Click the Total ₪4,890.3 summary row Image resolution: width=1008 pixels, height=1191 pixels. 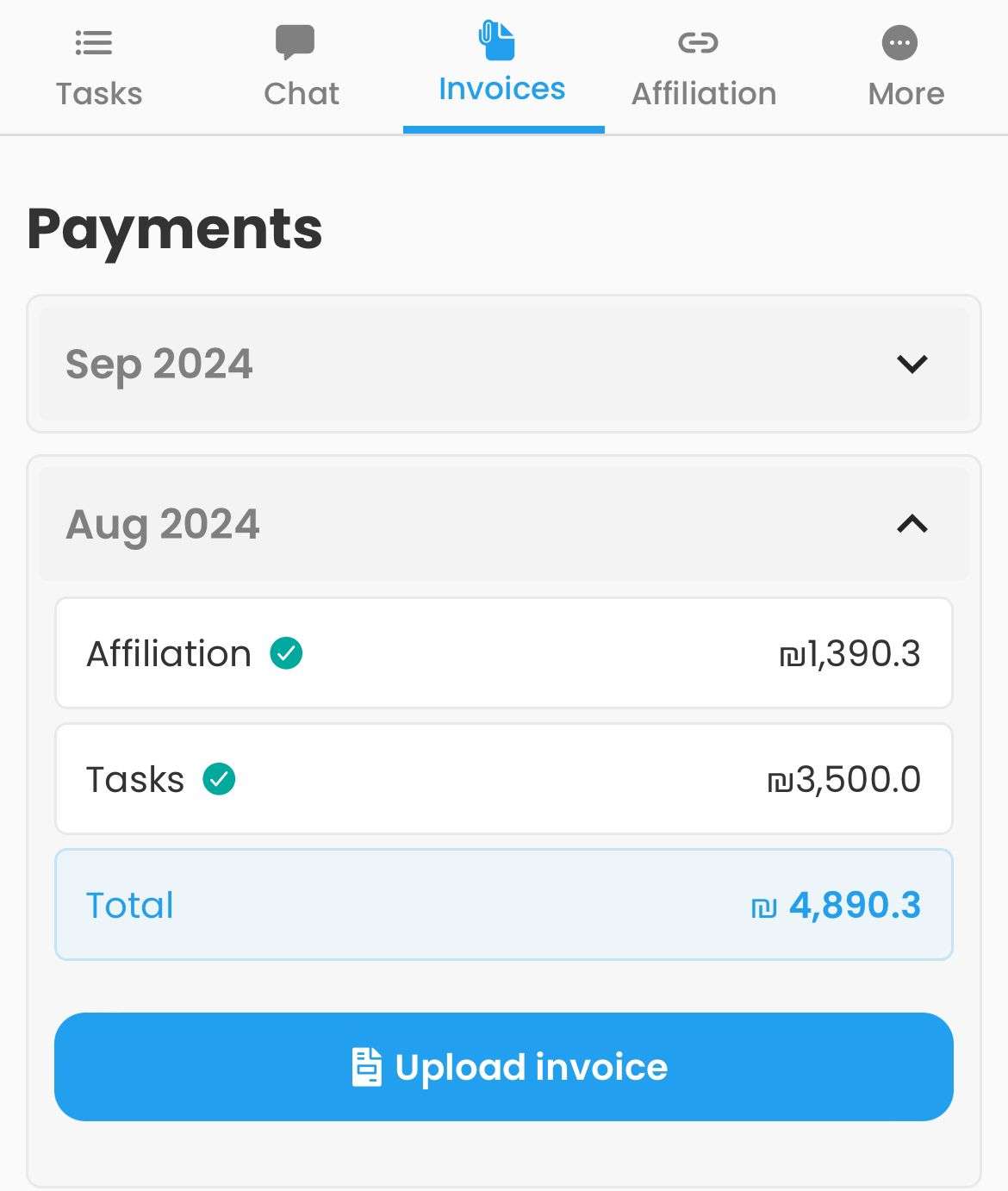tap(504, 905)
